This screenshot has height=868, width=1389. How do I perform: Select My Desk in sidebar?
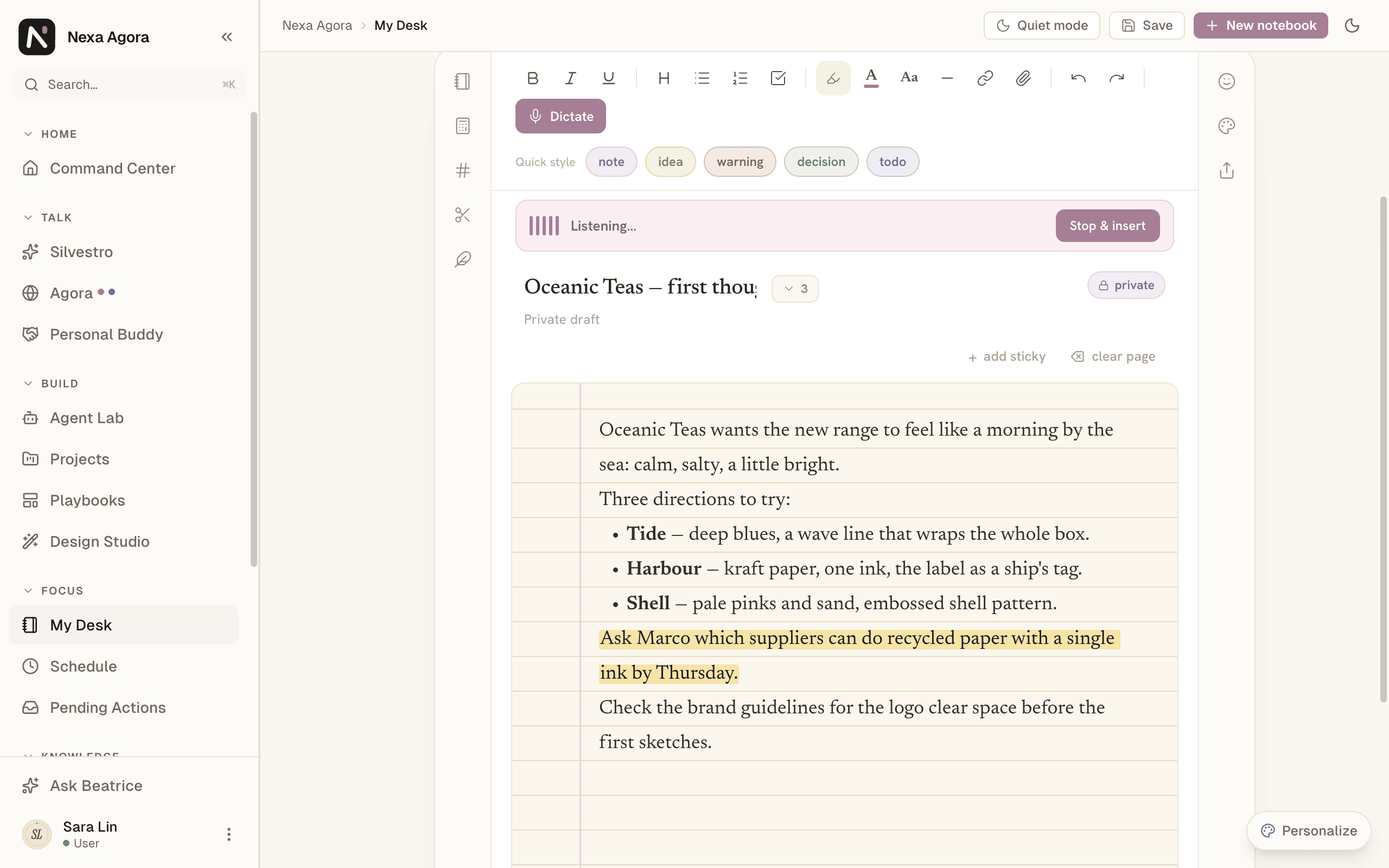(x=123, y=625)
